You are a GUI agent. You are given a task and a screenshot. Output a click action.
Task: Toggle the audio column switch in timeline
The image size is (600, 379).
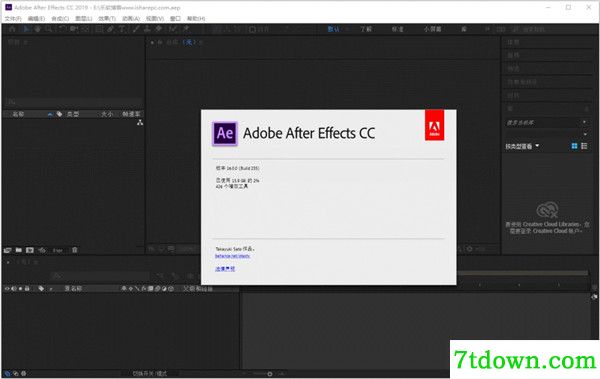(x=14, y=288)
